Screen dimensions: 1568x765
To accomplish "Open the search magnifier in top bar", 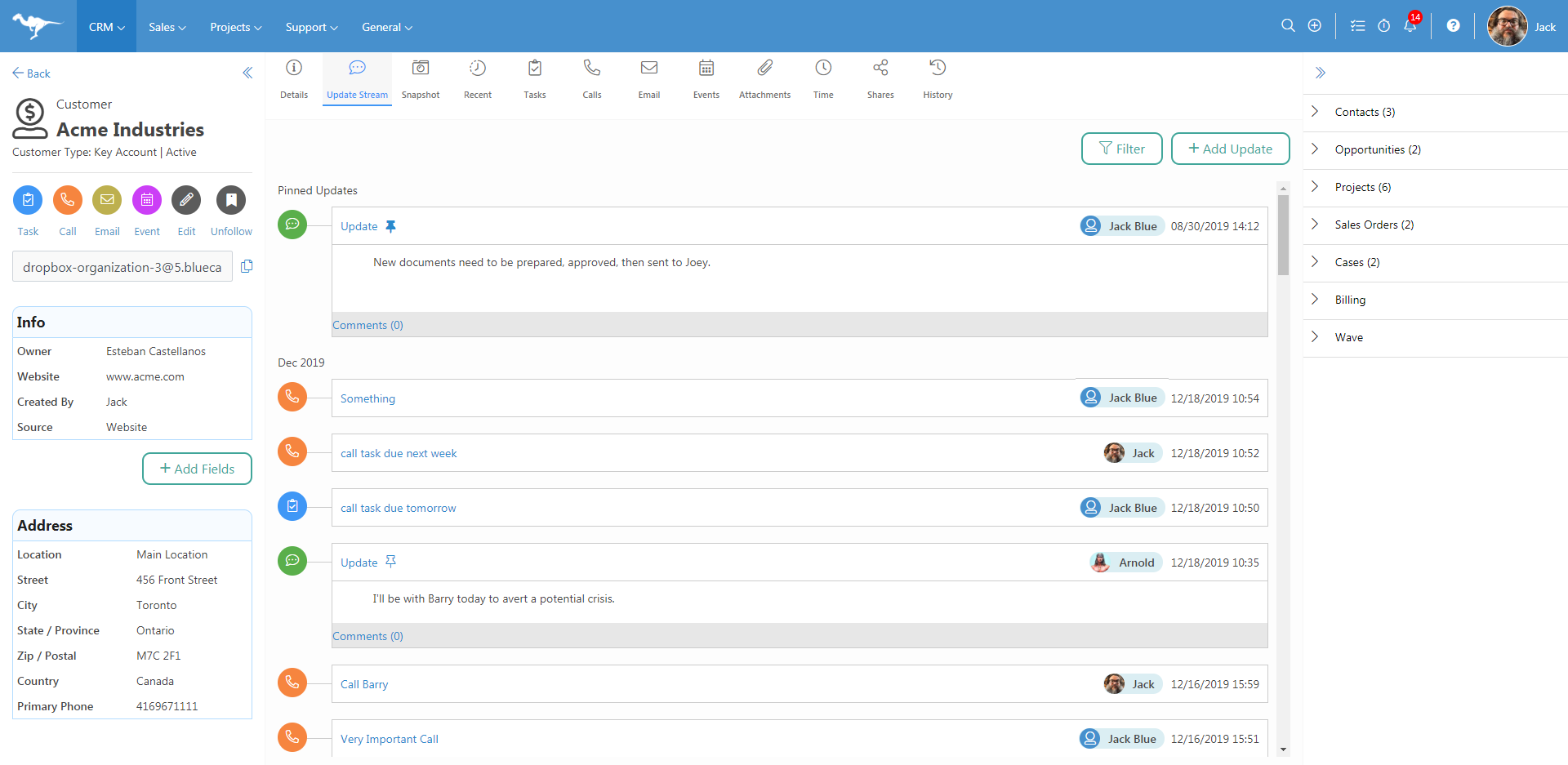I will click(1288, 26).
